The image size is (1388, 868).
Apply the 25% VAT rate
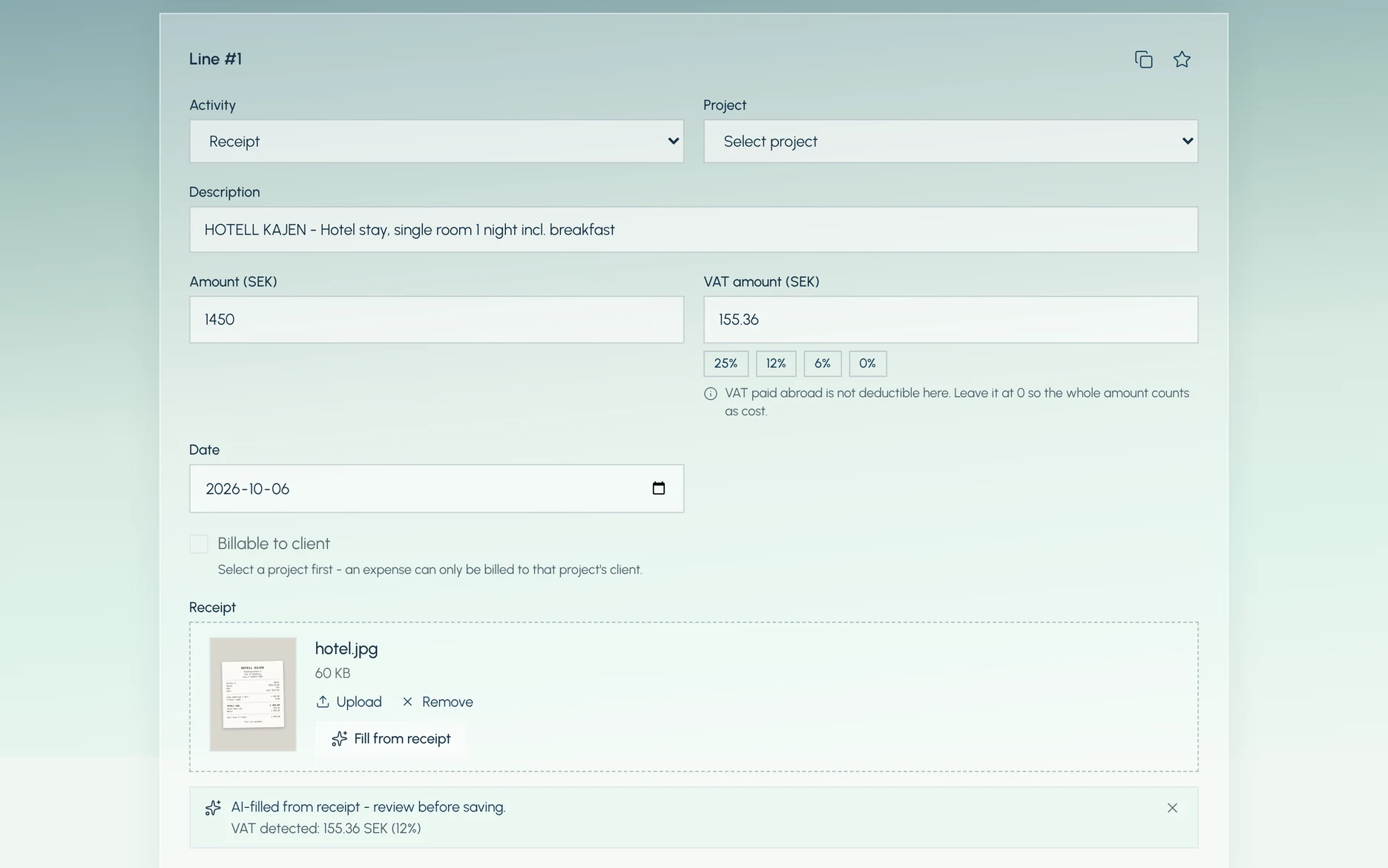point(726,364)
